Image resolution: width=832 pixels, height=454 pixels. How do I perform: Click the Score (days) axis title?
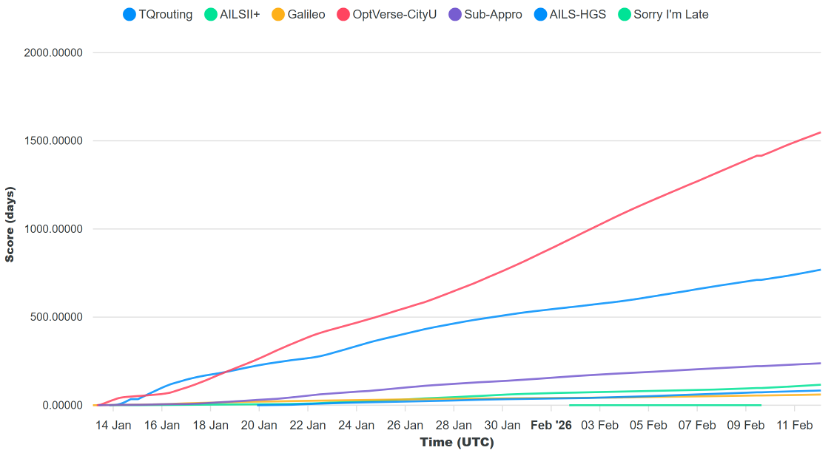point(10,224)
